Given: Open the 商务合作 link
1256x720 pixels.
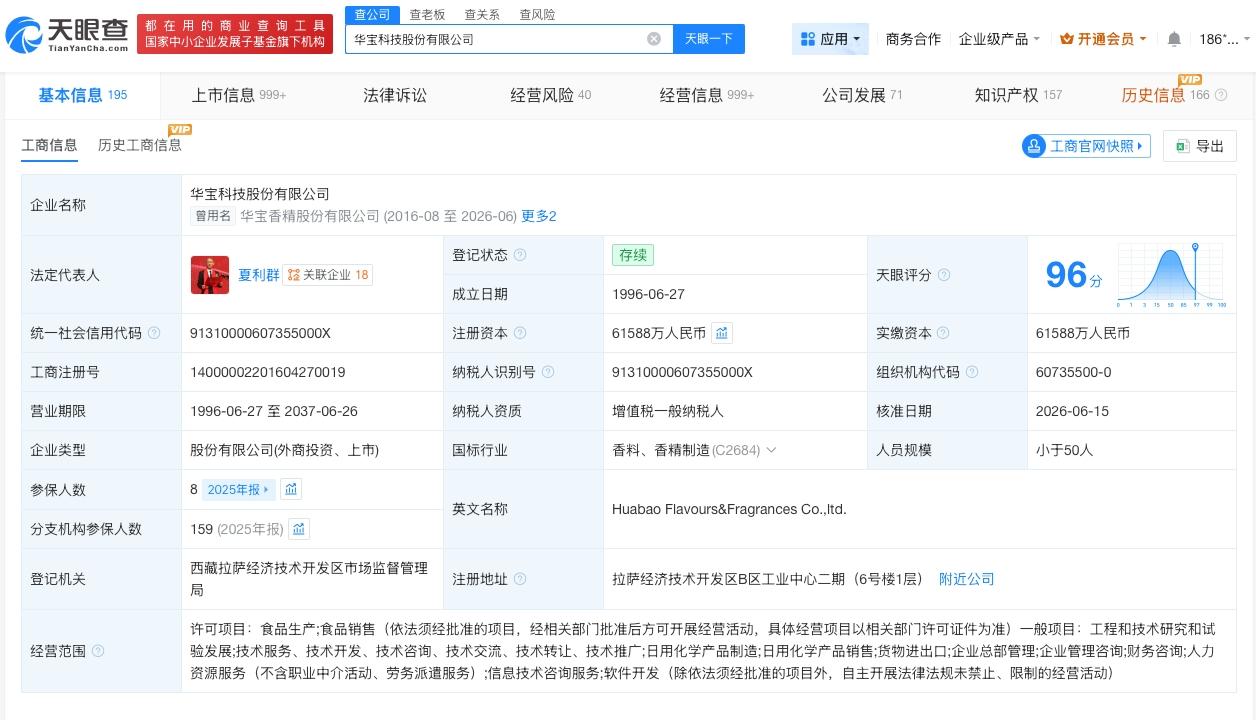Looking at the screenshot, I should coord(913,39).
